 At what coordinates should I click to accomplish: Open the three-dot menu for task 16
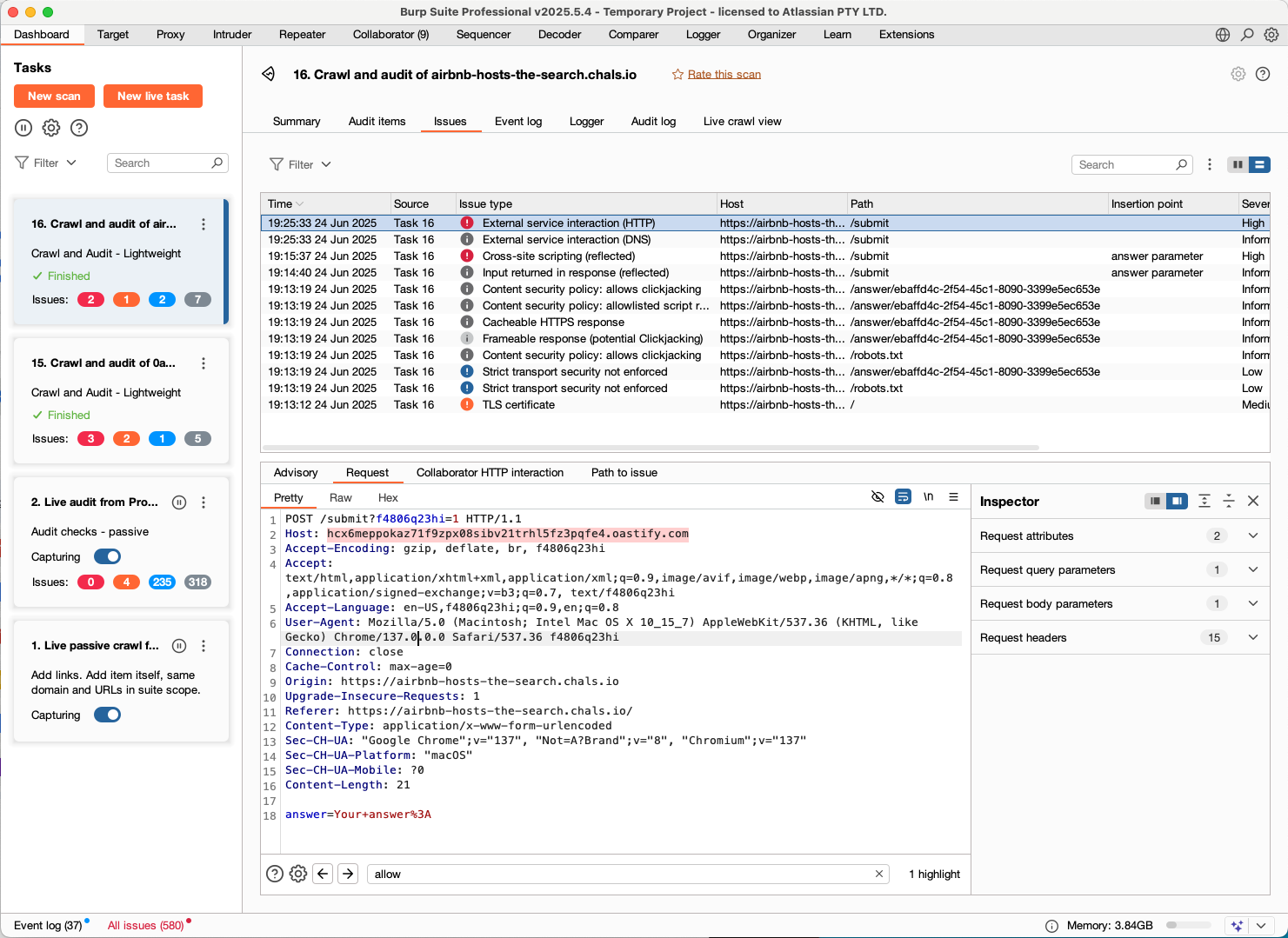point(204,224)
